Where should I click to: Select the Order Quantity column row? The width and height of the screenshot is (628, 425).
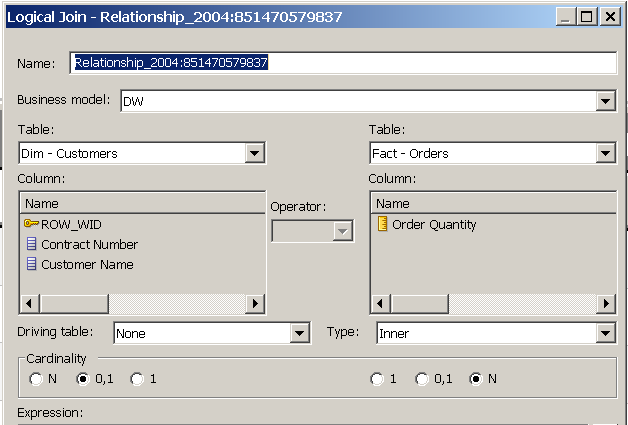click(493, 224)
